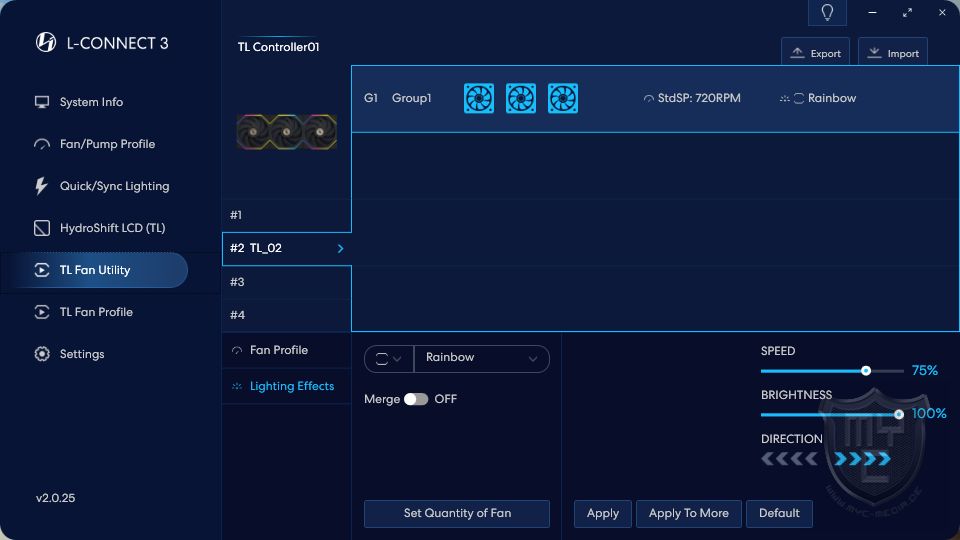
Task: Open HydroShift LCD (TL) page
Action: pyautogui.click(x=113, y=228)
